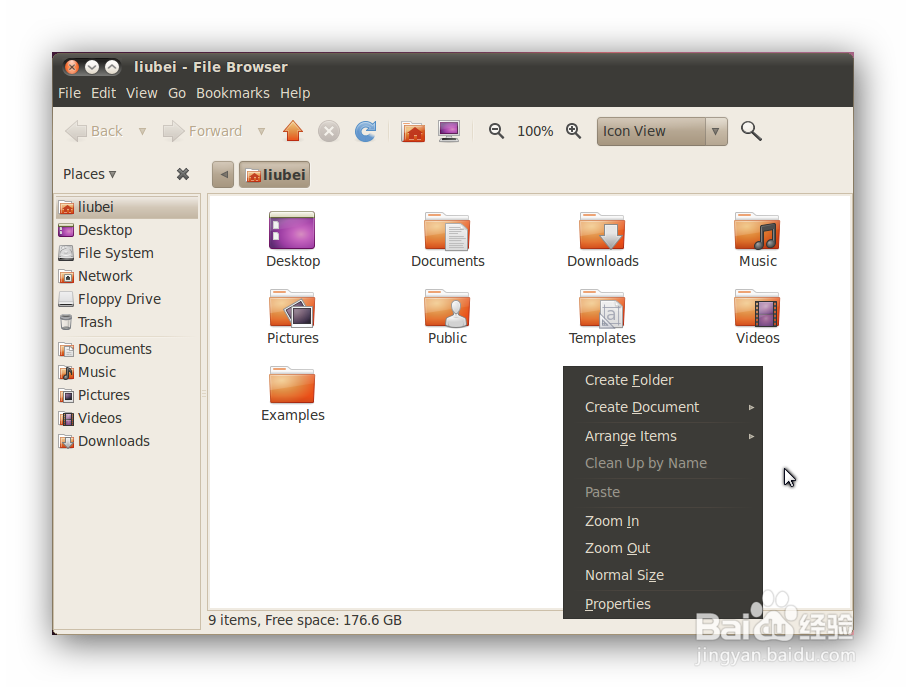
Task: Click the 100% zoom level label
Action: click(535, 132)
